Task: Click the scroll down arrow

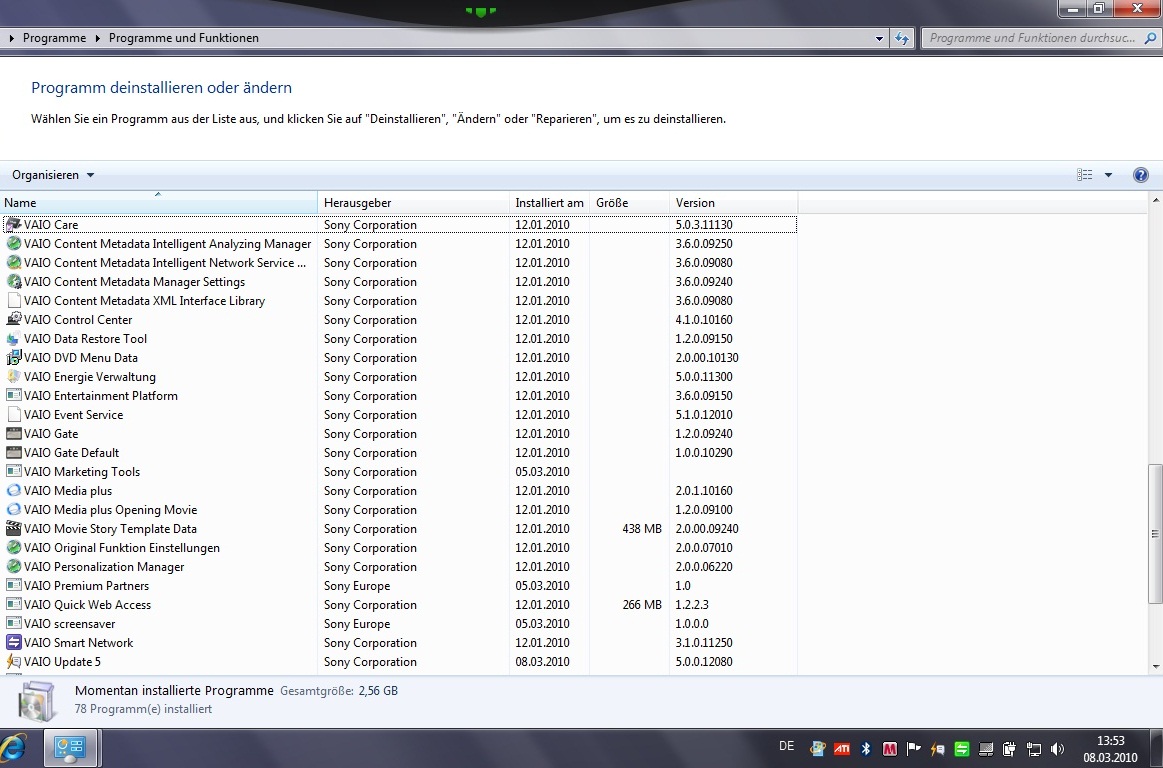Action: (1156, 666)
